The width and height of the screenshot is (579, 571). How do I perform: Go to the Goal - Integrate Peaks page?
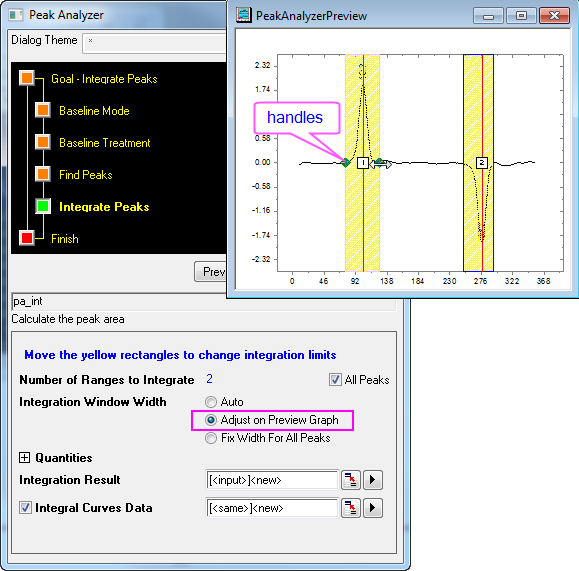coord(104,79)
